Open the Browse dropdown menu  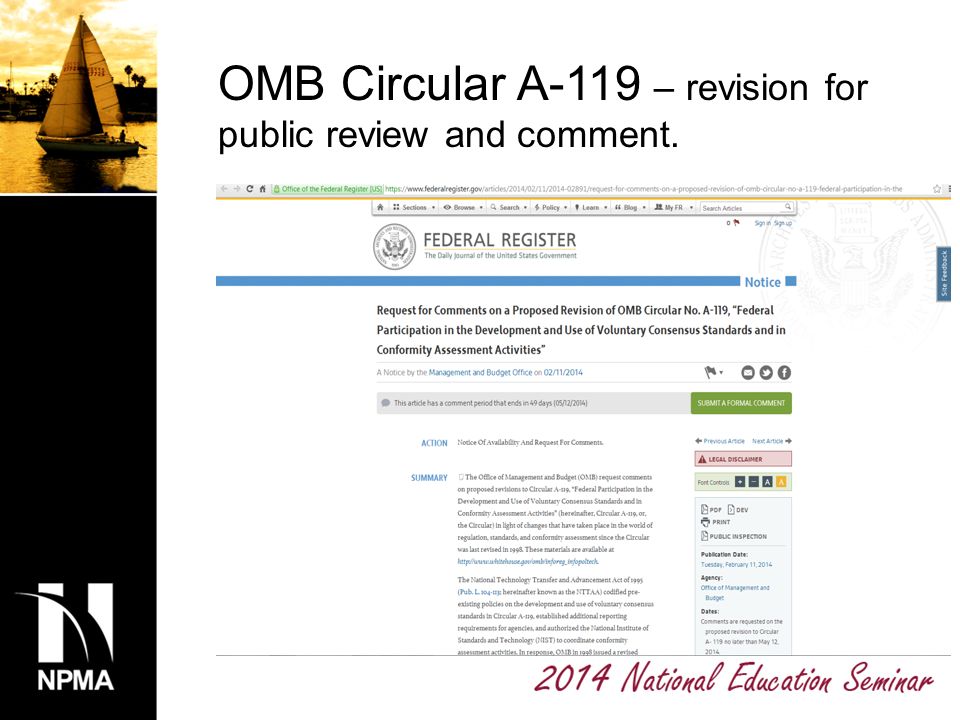click(x=463, y=208)
